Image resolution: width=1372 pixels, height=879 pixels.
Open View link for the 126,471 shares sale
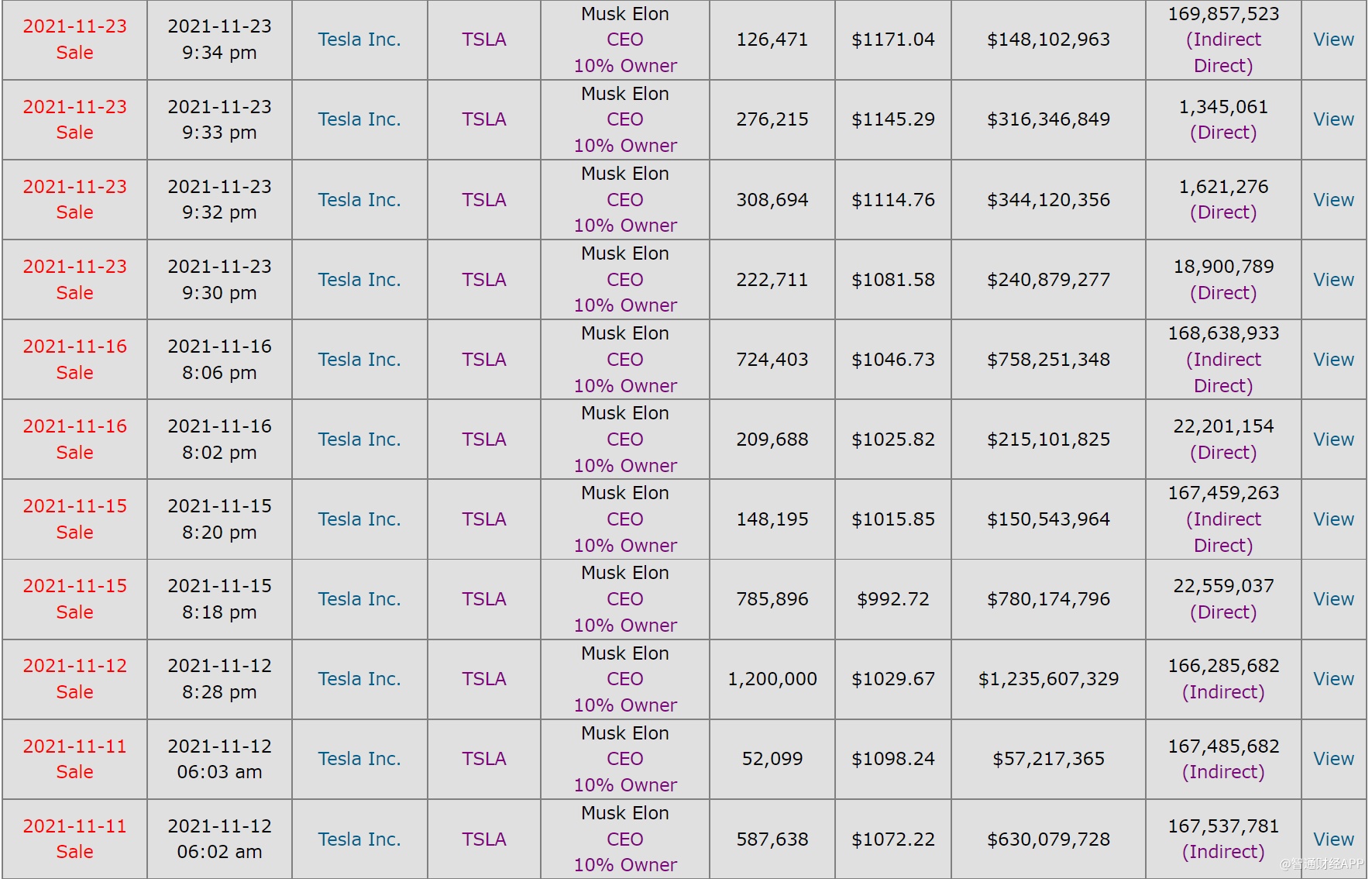click(x=1333, y=40)
